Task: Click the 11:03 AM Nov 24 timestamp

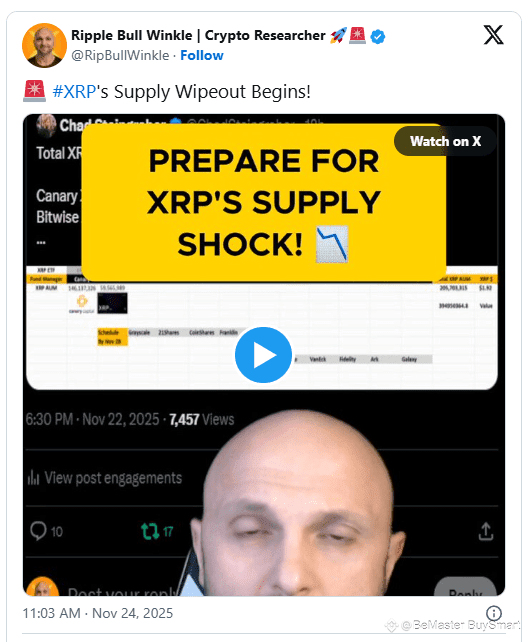Action: tap(98, 613)
